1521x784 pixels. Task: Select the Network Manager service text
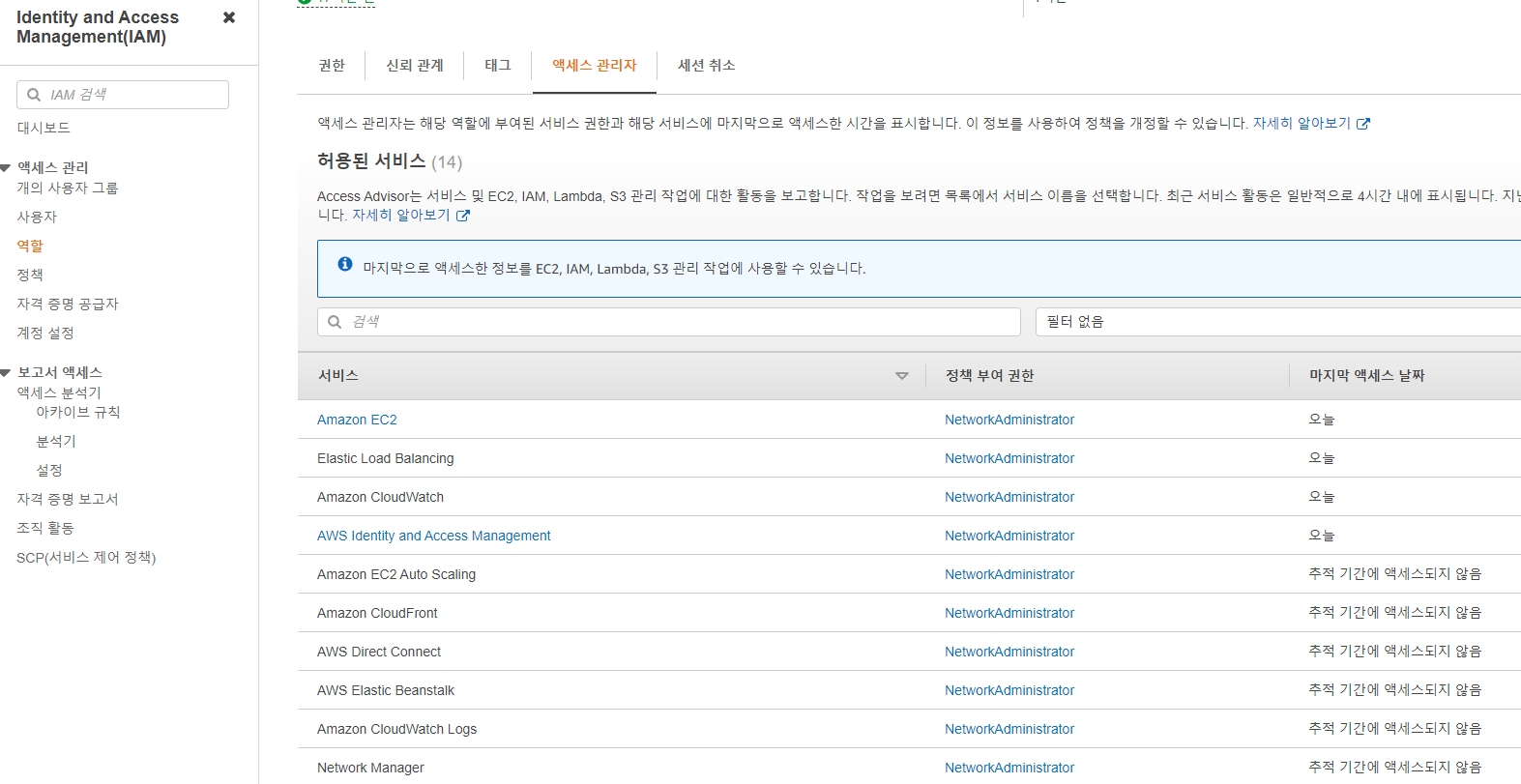click(x=370, y=768)
